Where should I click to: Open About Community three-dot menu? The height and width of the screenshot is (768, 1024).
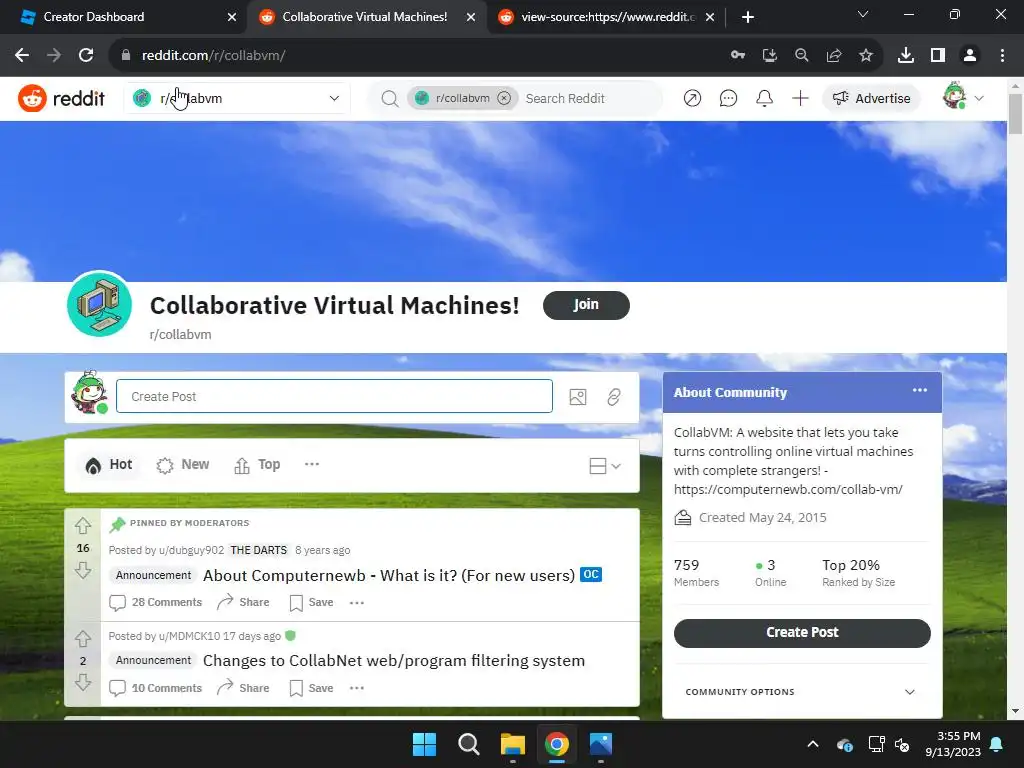pyautogui.click(x=920, y=391)
